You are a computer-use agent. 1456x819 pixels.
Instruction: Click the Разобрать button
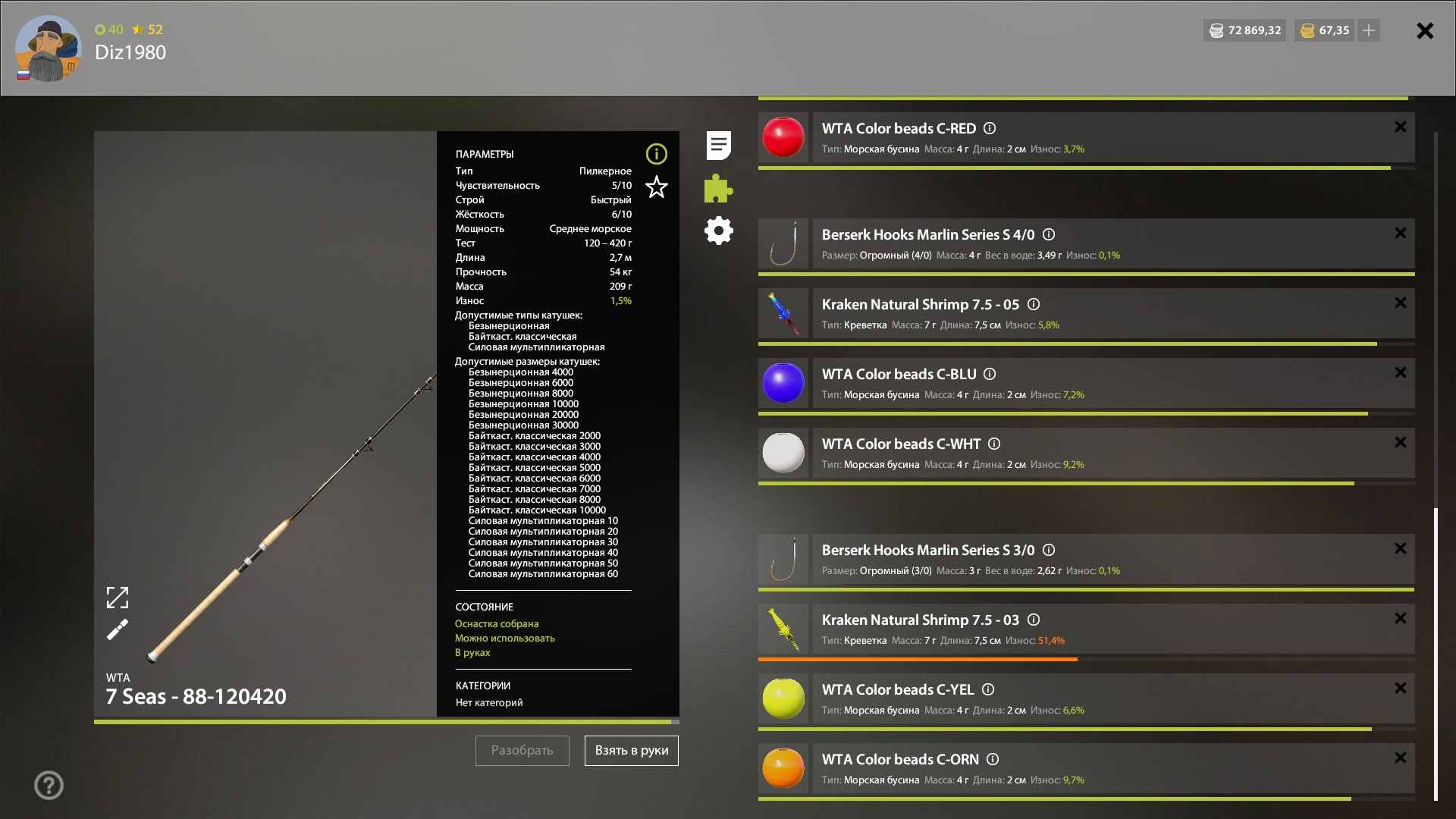pos(522,751)
